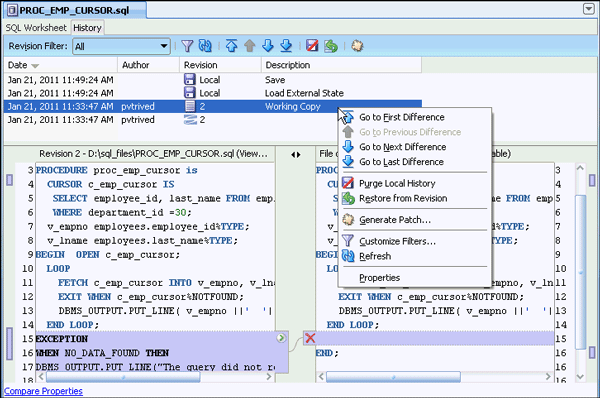Switch to the SQL Worksheet tab
Viewport: 600px width, 398px height.
(36, 28)
